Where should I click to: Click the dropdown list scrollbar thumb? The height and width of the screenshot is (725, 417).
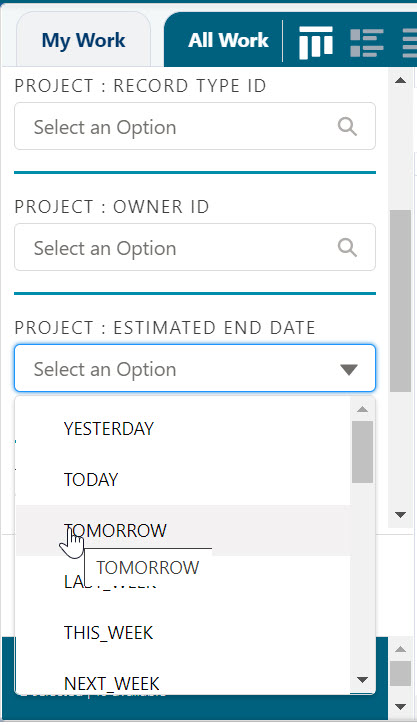(x=362, y=452)
